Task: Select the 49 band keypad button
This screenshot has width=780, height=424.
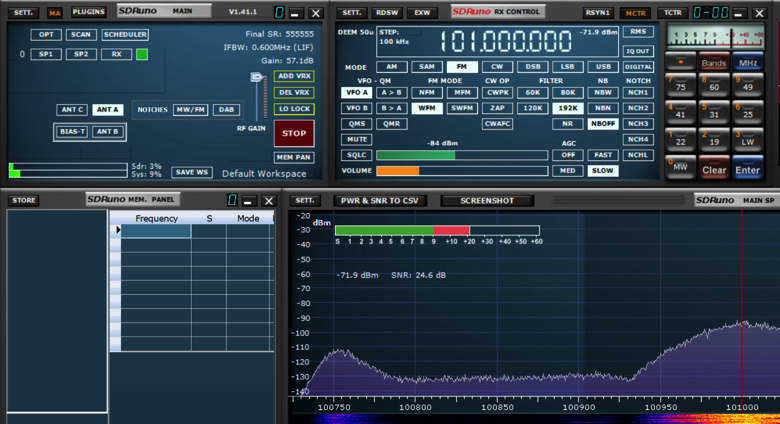Action: click(x=748, y=87)
